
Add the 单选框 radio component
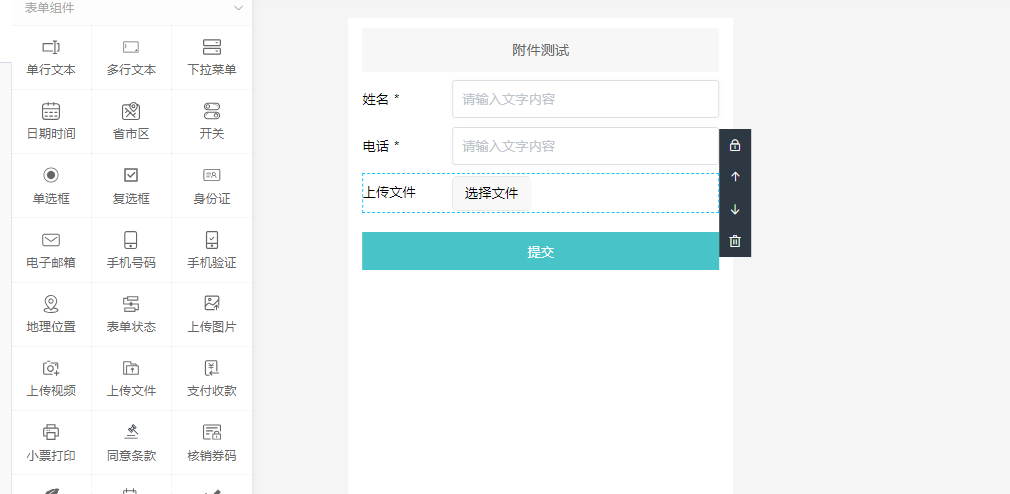pos(52,185)
